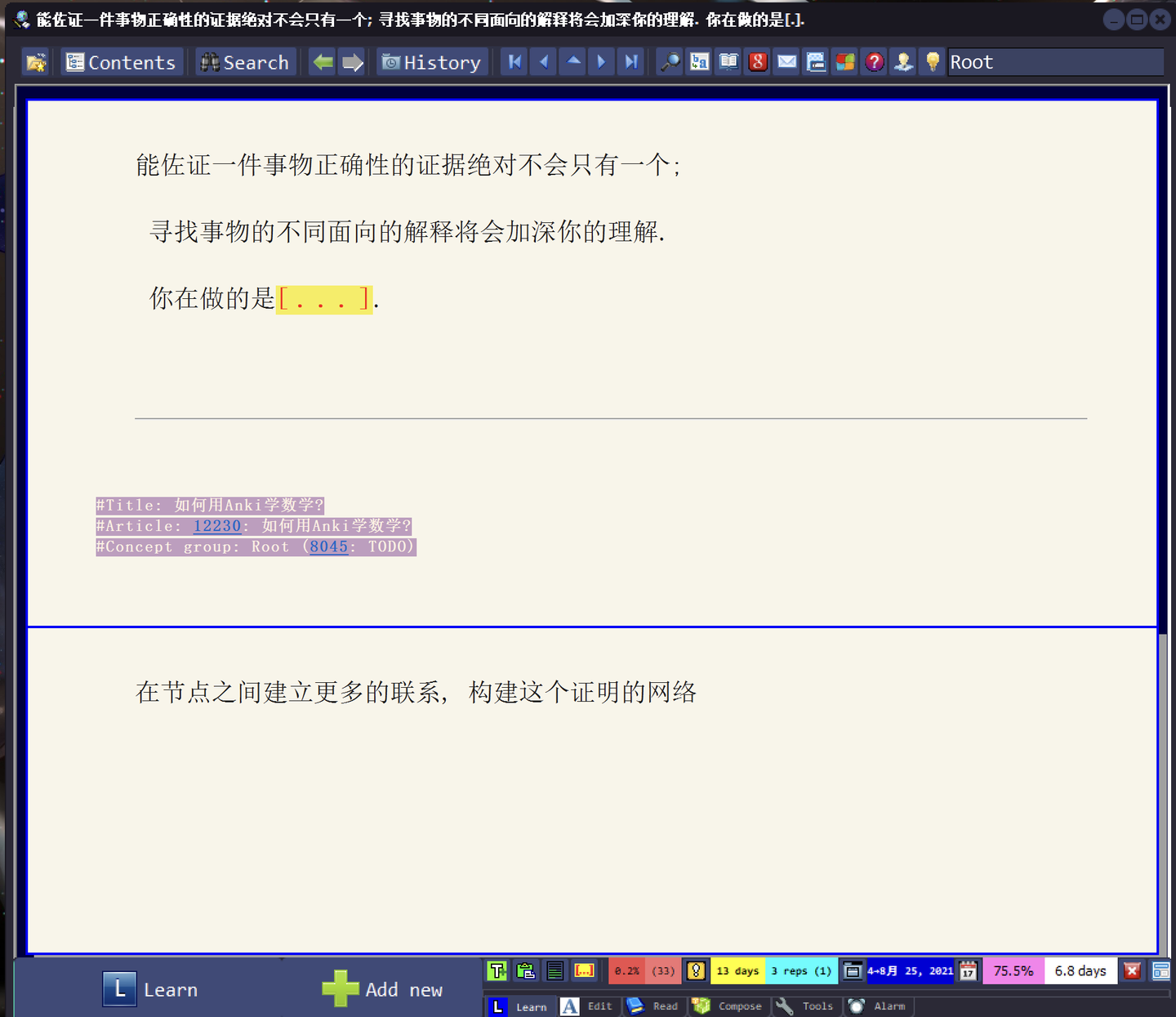The height and width of the screenshot is (1017, 1176).
Task: Click the 3 reps (1) field
Action: (801, 970)
